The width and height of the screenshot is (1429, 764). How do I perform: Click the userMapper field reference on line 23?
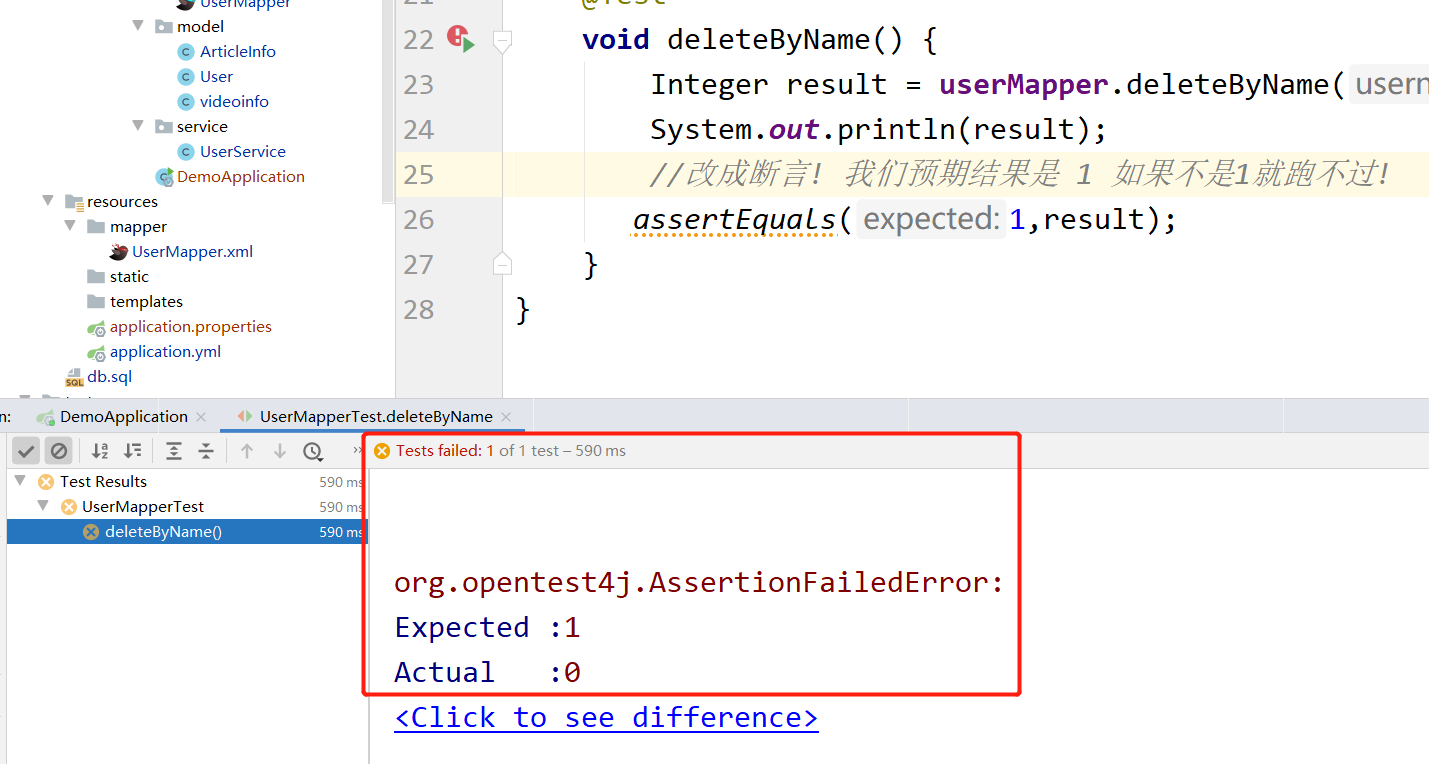(1023, 84)
